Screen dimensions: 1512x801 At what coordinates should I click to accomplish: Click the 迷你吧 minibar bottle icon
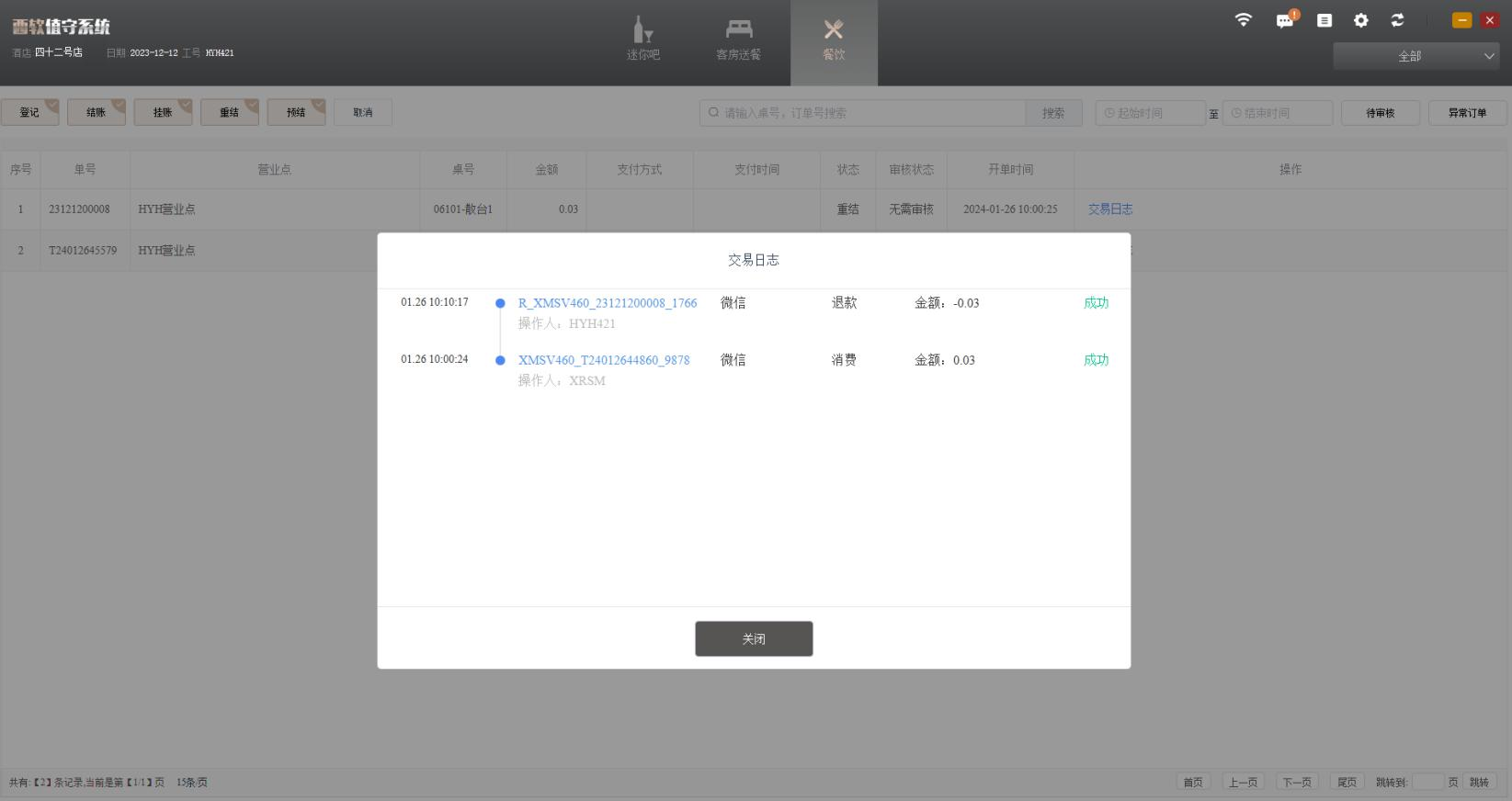tap(643, 30)
